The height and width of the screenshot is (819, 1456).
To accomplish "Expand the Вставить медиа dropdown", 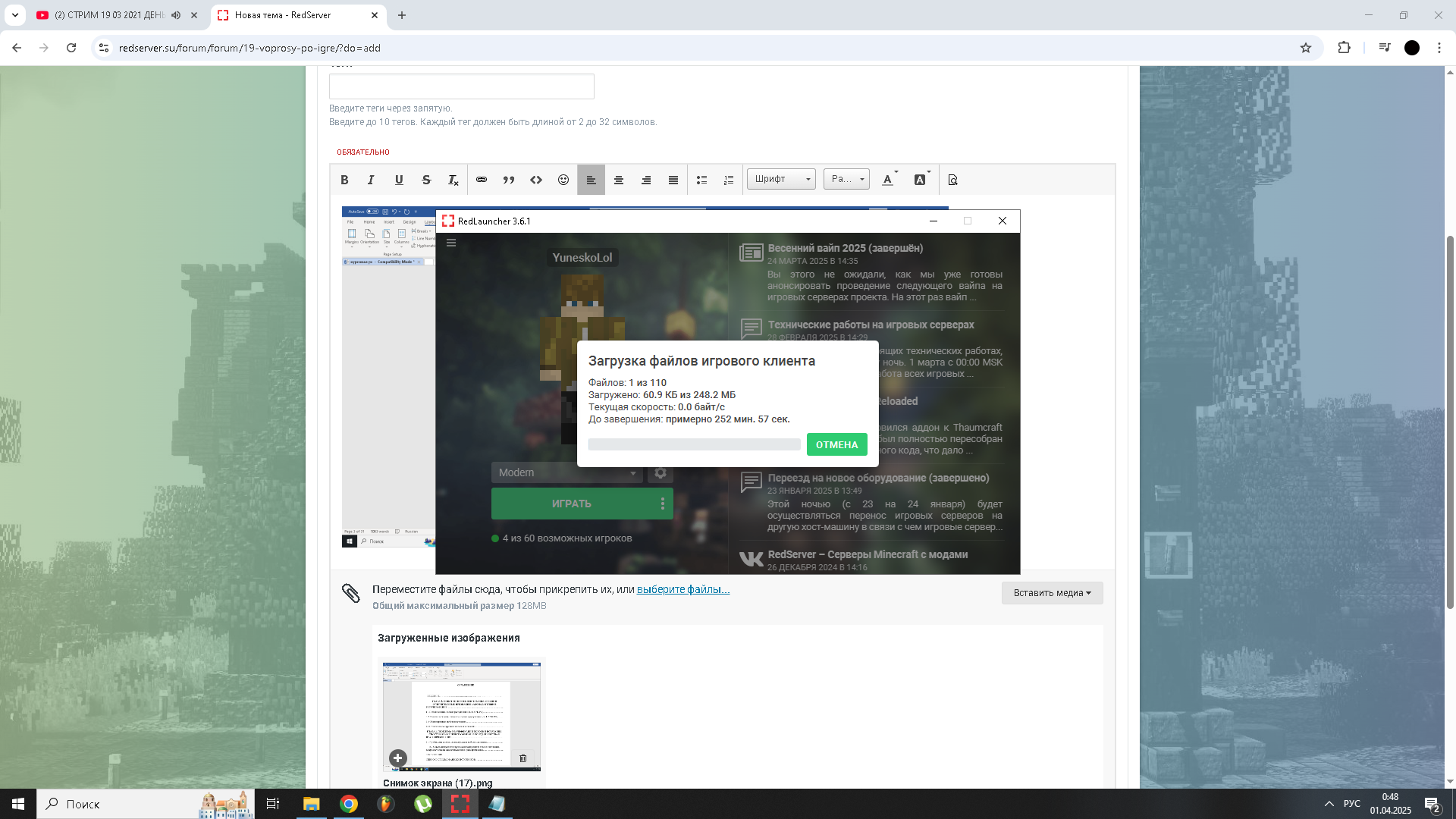I will tap(1052, 593).
